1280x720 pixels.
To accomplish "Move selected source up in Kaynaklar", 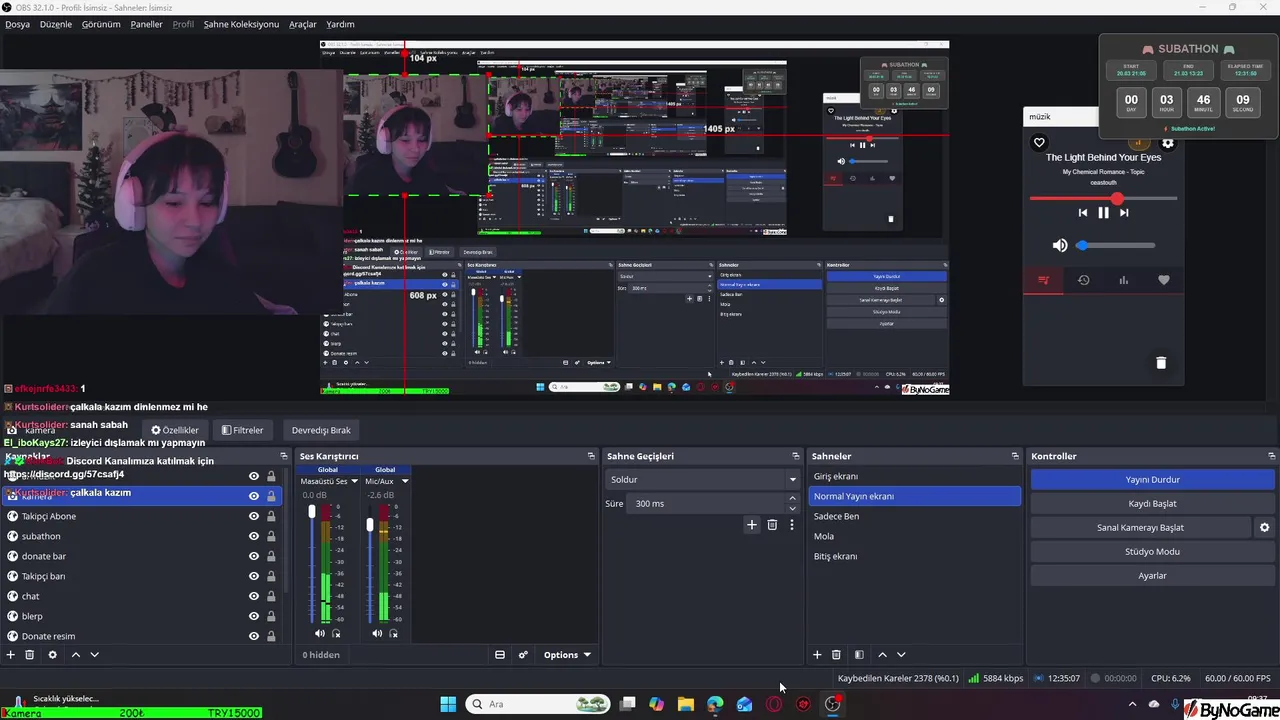I will click(75, 655).
